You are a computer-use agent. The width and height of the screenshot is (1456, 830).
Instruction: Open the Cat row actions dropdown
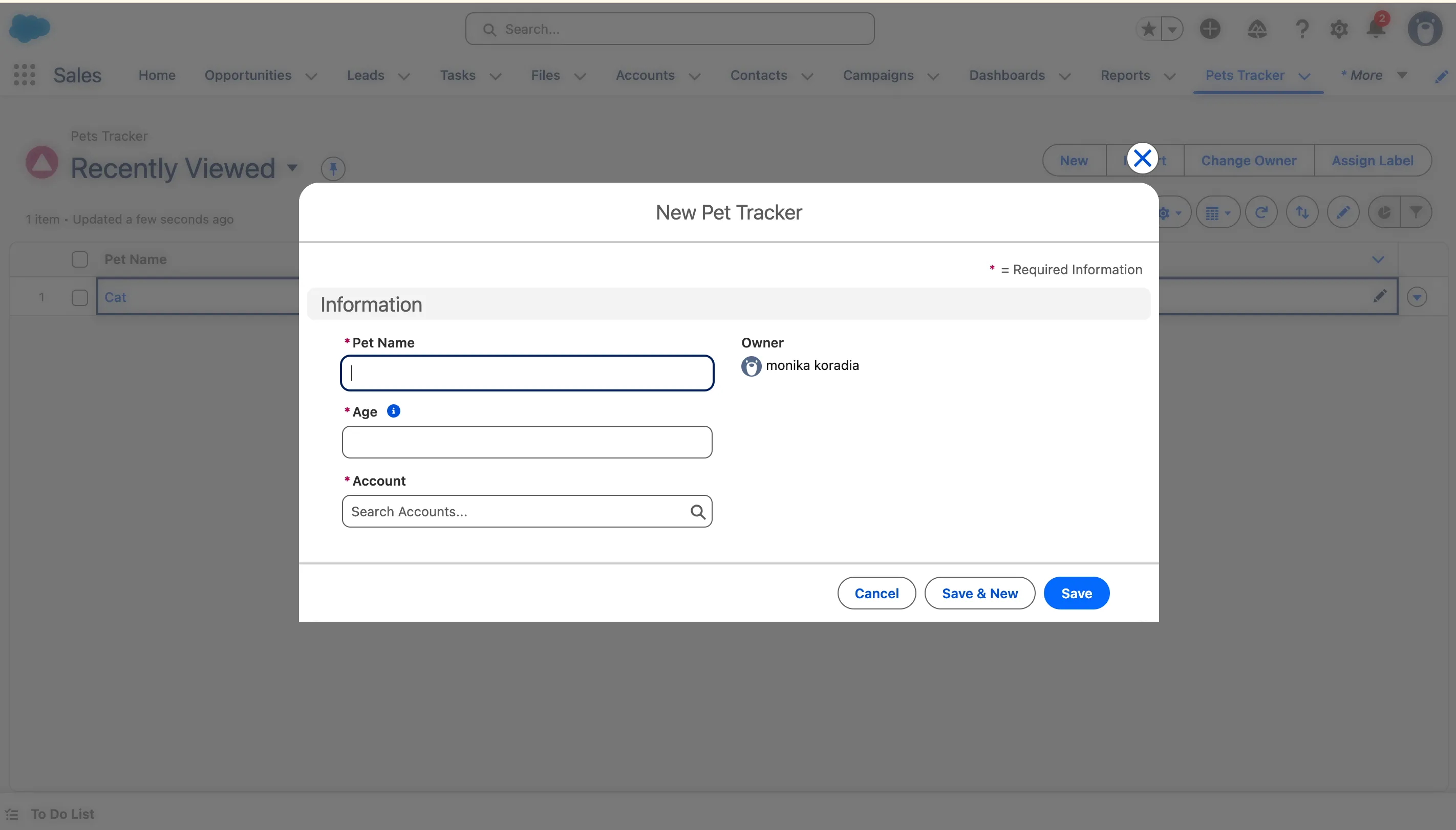pos(1417,297)
